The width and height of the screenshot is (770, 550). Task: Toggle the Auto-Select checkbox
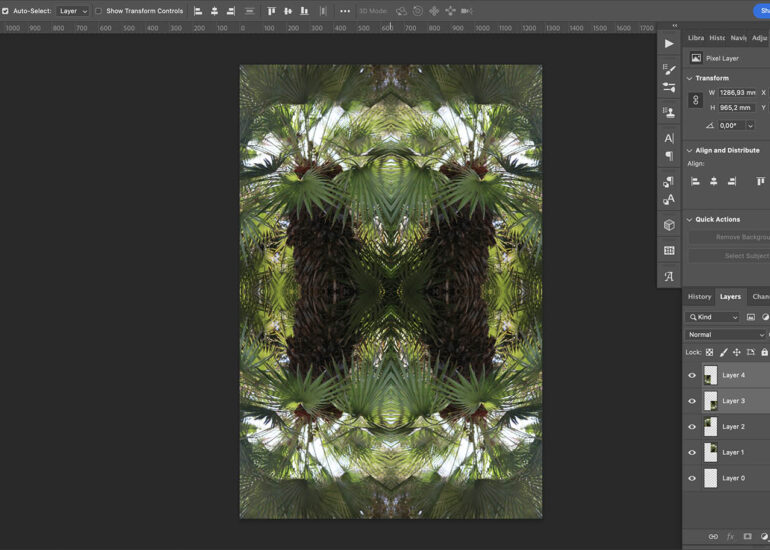5,11
